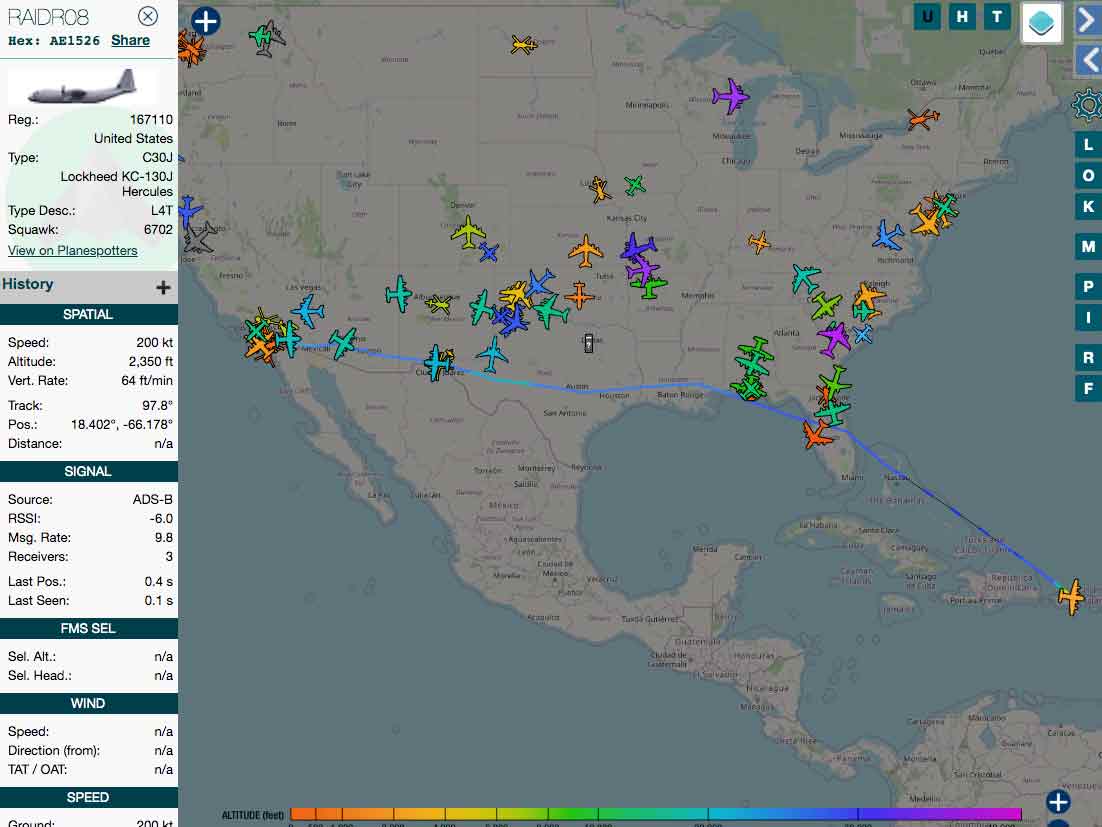Image resolution: width=1102 pixels, height=827 pixels.
Task: Click the track value 97.8°
Action: [x=157, y=405]
